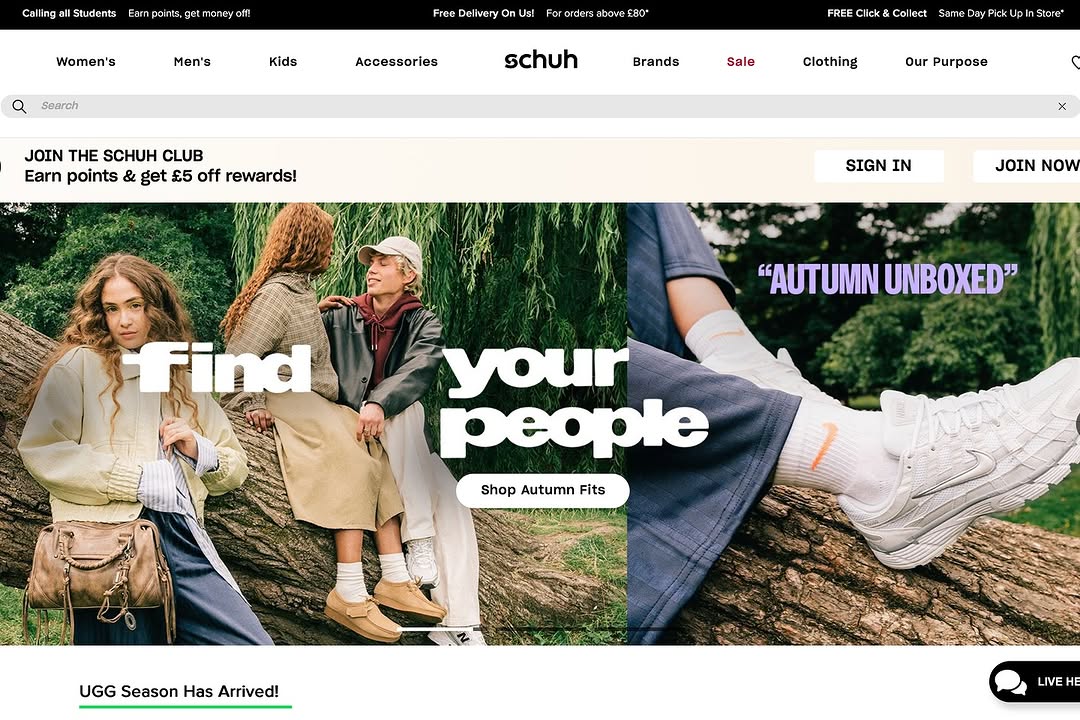The height and width of the screenshot is (720, 1080).
Task: Open the Clothing menu
Action: click(x=830, y=61)
